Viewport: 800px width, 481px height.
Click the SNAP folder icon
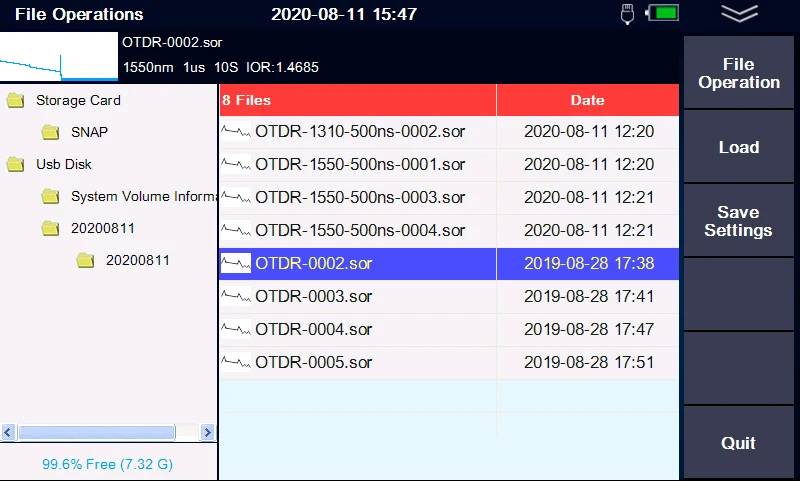click(x=50, y=132)
